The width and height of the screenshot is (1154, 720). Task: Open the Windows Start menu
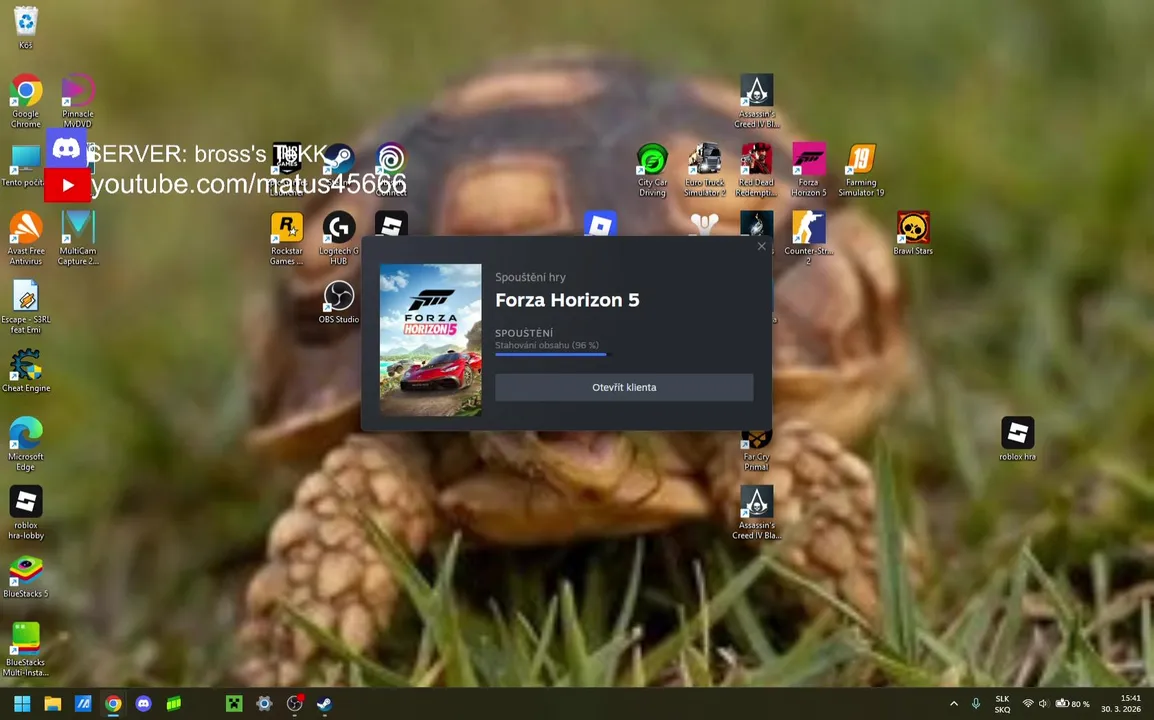(x=22, y=704)
